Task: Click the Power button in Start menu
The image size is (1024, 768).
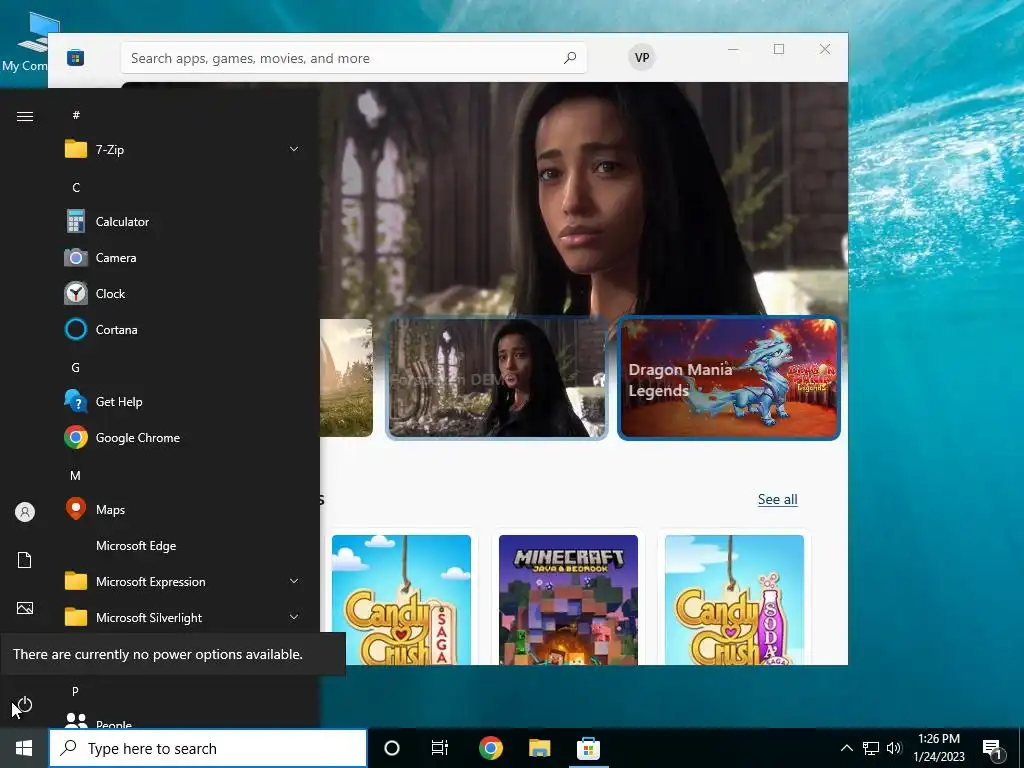Action: (x=25, y=705)
